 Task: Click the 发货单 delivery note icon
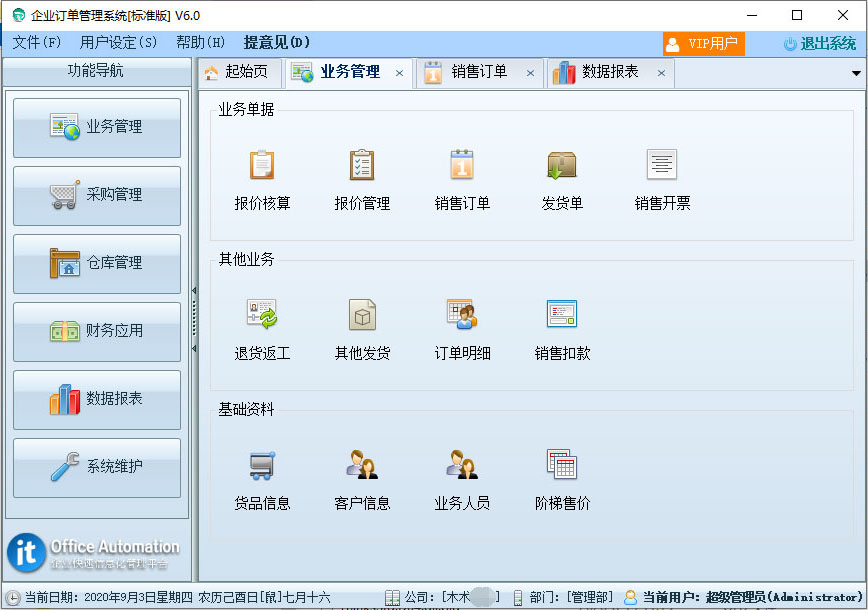(x=562, y=166)
